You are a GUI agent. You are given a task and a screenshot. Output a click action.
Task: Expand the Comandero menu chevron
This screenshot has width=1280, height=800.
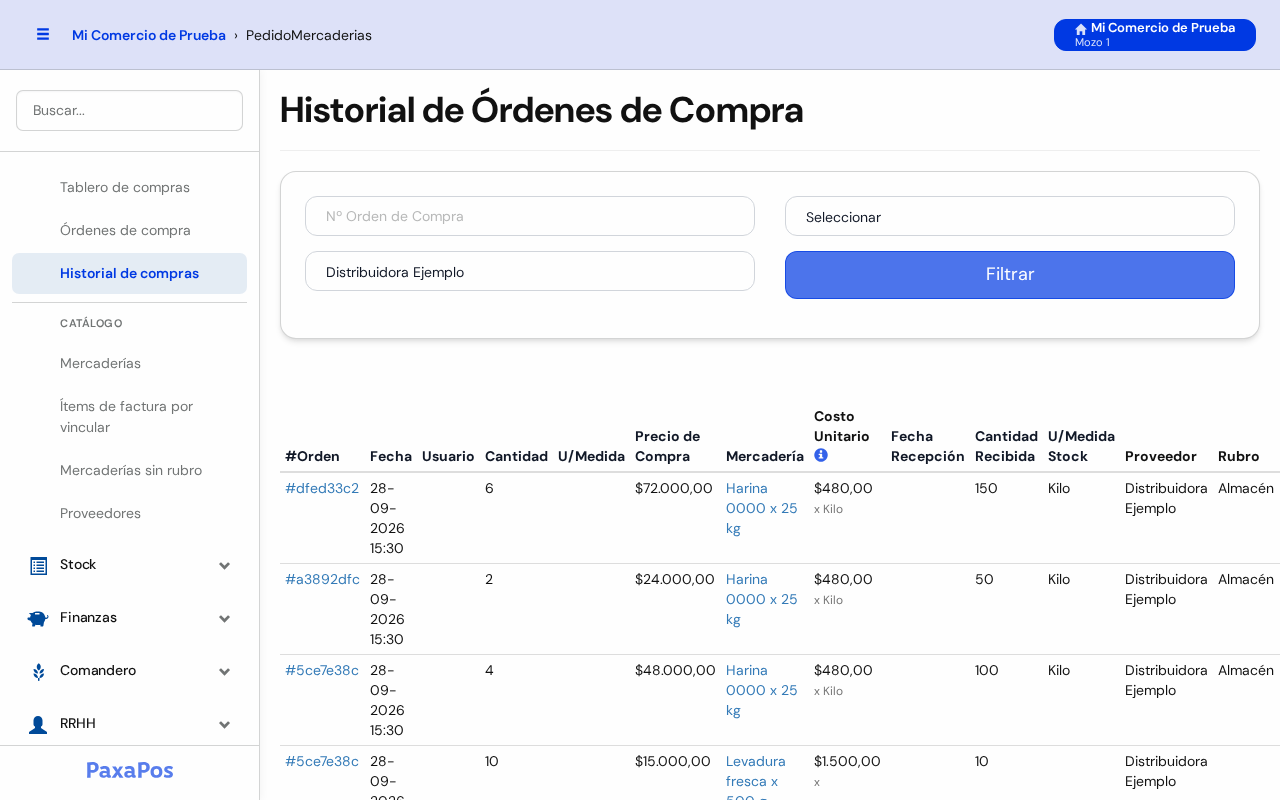point(225,672)
